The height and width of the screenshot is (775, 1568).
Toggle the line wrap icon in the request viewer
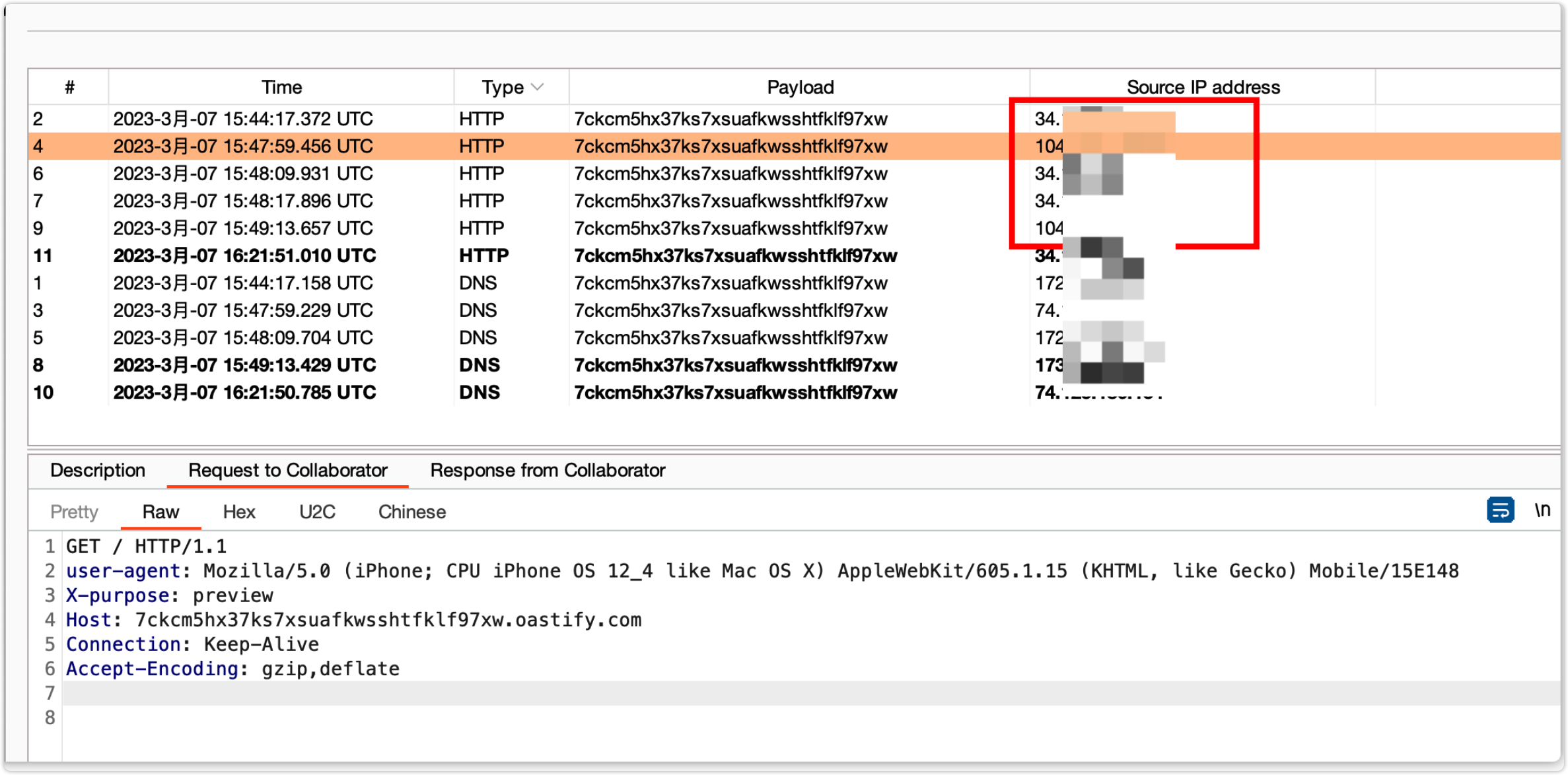coord(1500,510)
